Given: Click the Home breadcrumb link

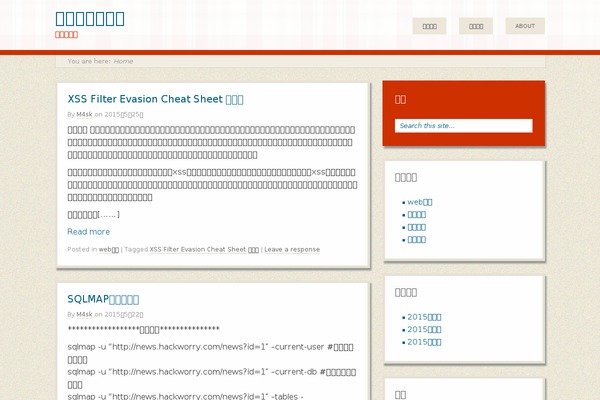Looking at the screenshot, I should click(123, 61).
